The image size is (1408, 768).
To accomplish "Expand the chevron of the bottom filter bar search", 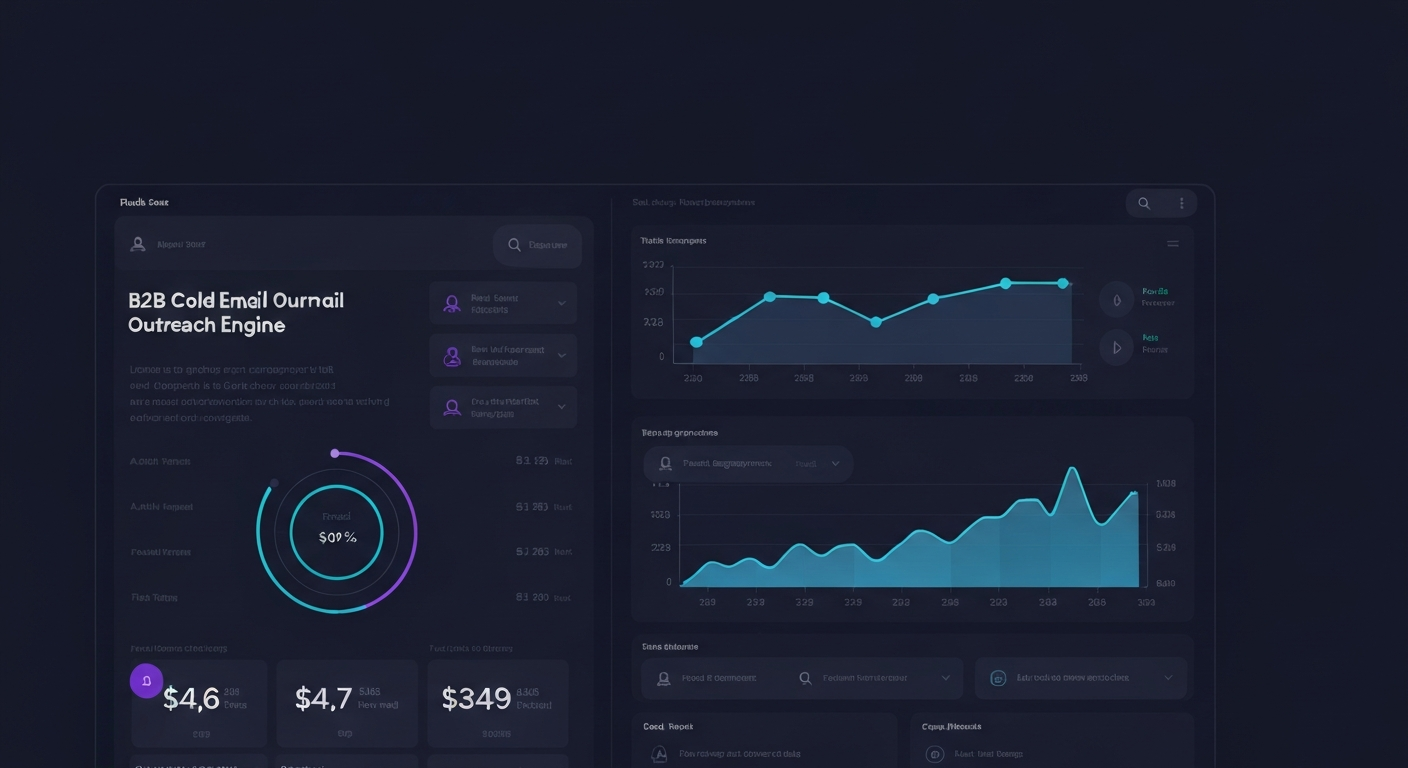I will (945, 678).
